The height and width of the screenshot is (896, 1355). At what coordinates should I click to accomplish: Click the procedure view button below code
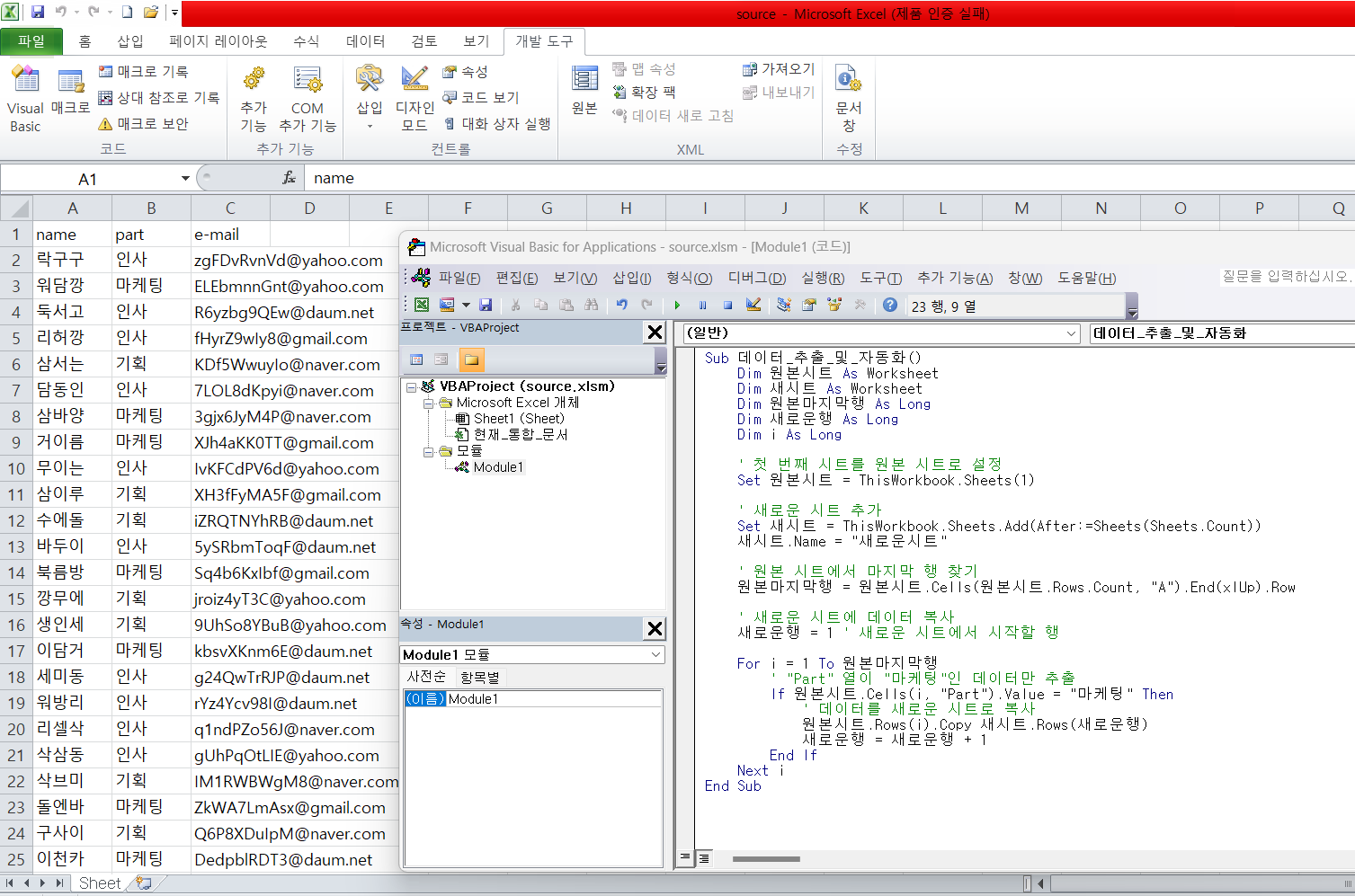point(685,857)
